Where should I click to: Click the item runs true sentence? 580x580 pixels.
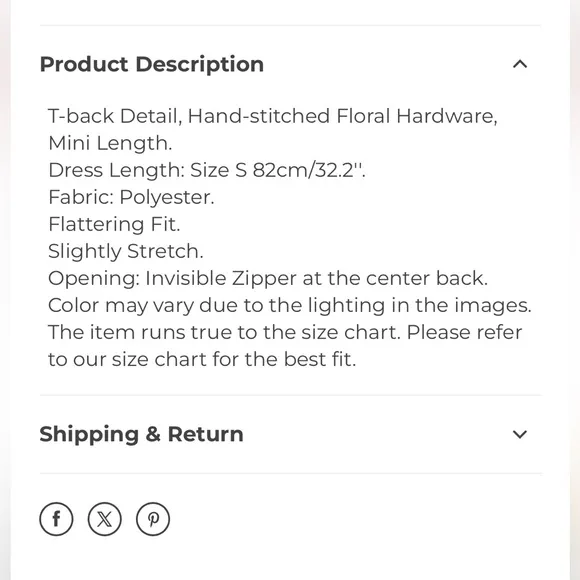pyautogui.click(x=225, y=332)
